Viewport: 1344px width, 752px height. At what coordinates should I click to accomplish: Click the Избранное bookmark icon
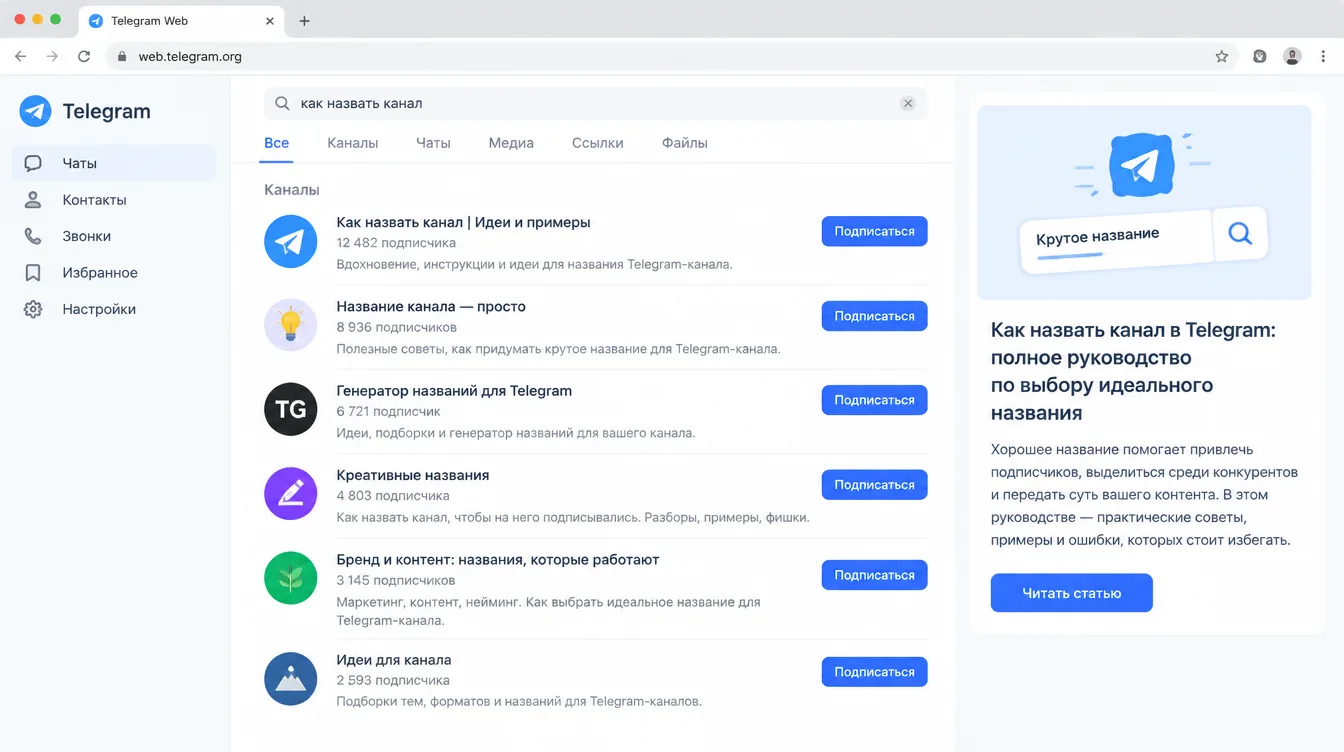(x=33, y=273)
